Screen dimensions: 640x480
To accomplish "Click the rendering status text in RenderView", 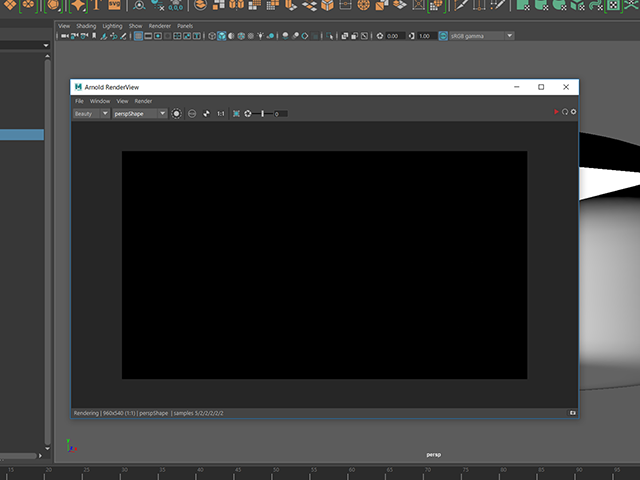I will 149,413.
